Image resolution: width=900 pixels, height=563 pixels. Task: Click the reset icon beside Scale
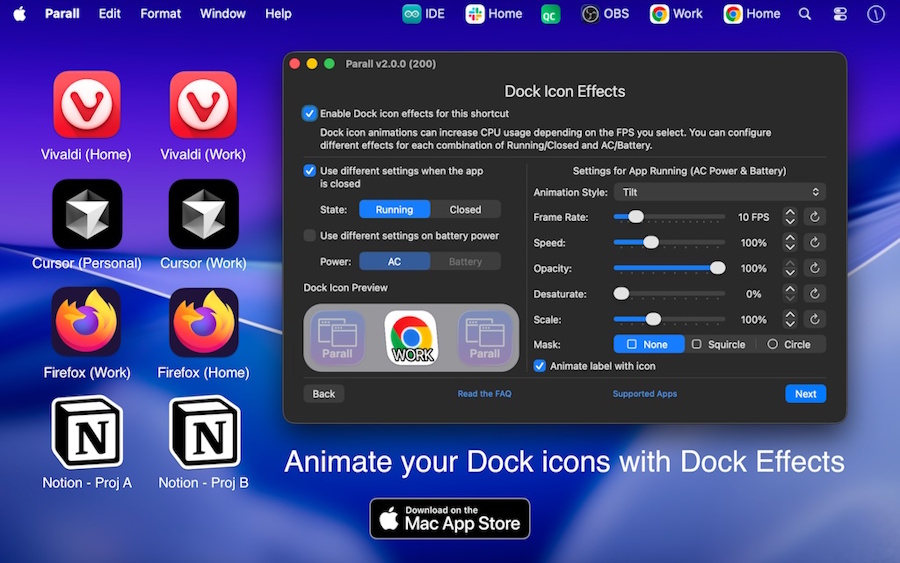pyautogui.click(x=815, y=320)
